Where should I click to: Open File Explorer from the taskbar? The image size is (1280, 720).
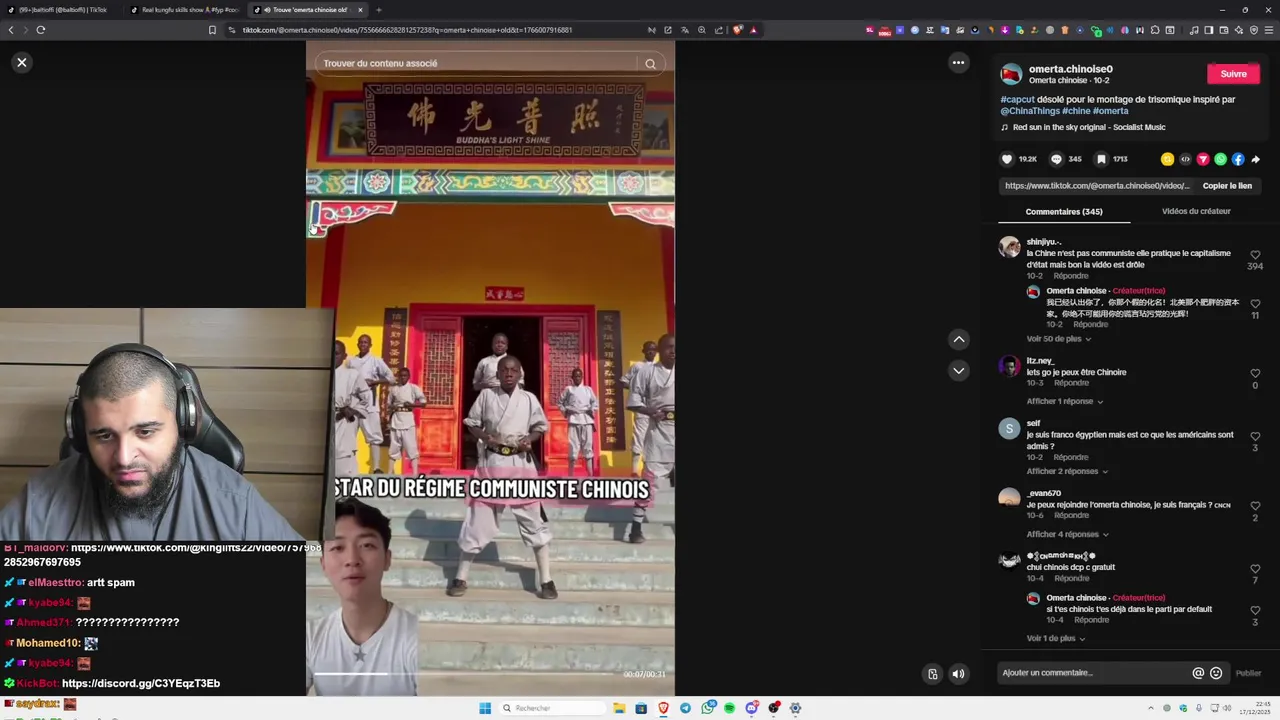click(x=619, y=708)
